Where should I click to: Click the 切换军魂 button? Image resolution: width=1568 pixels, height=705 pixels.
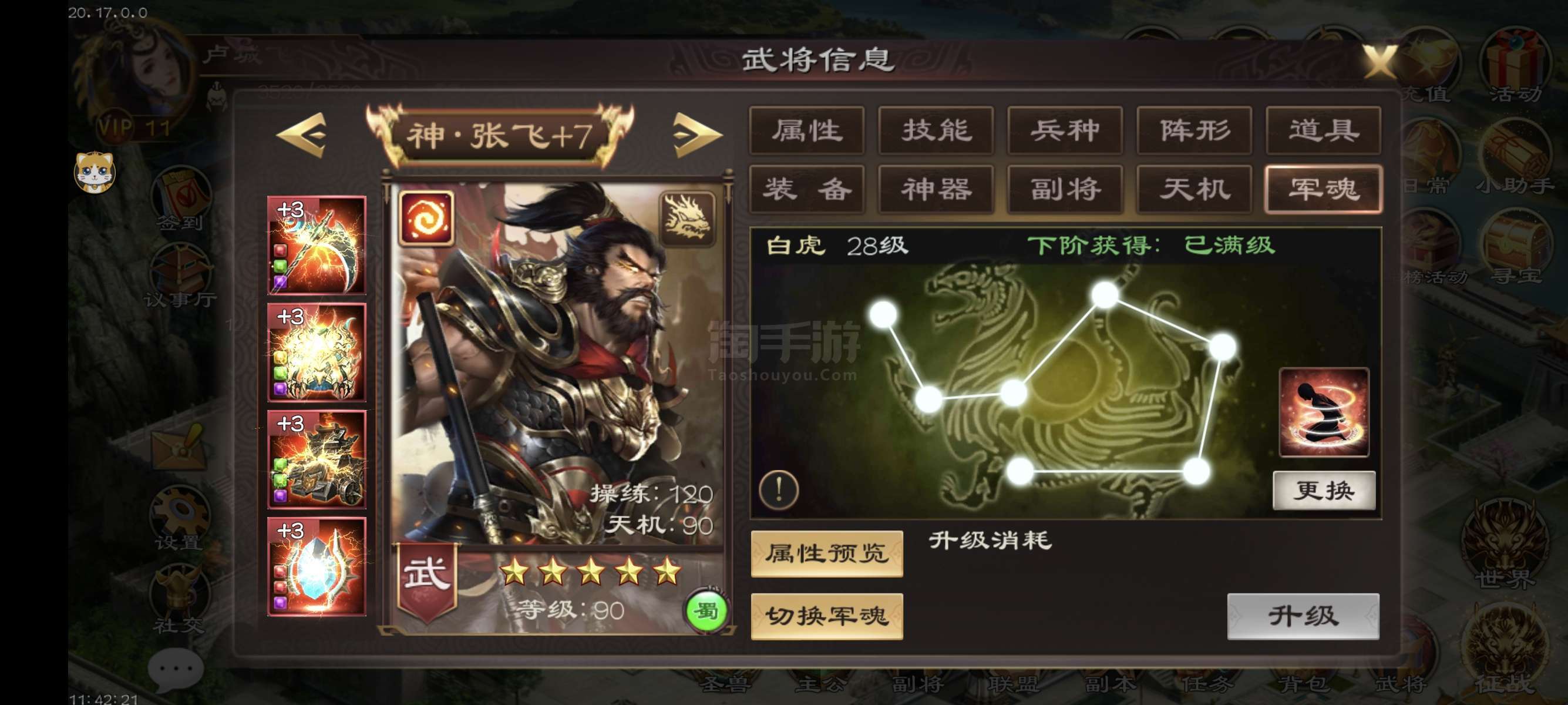827,616
